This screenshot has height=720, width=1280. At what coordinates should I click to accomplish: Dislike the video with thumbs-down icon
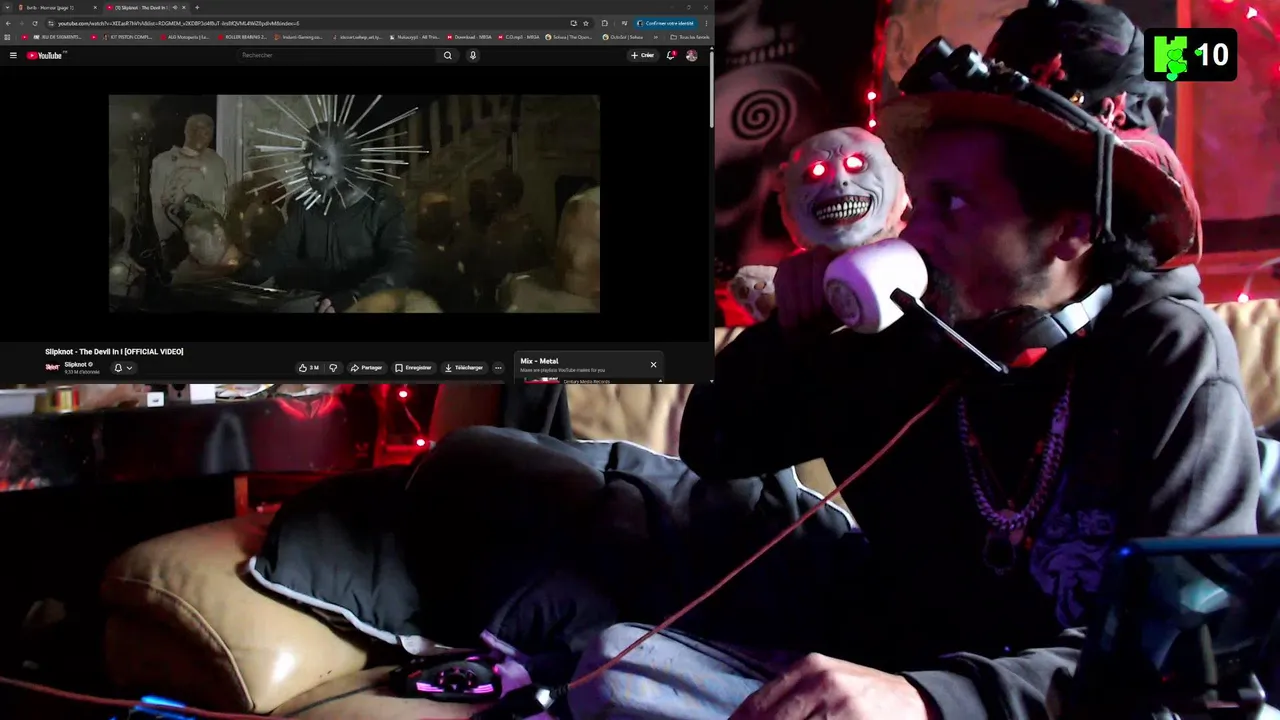coord(333,367)
